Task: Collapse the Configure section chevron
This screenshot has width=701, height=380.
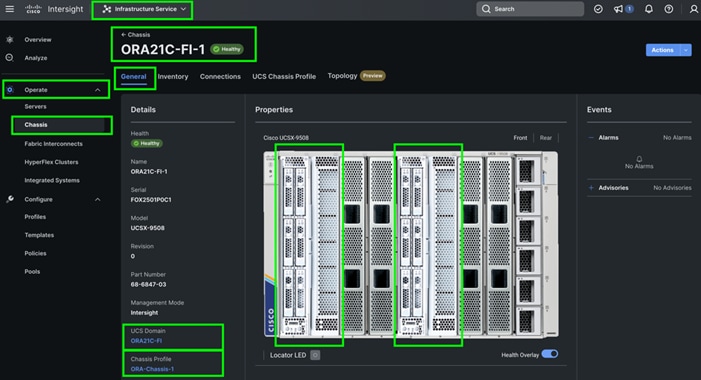Action: (97, 199)
